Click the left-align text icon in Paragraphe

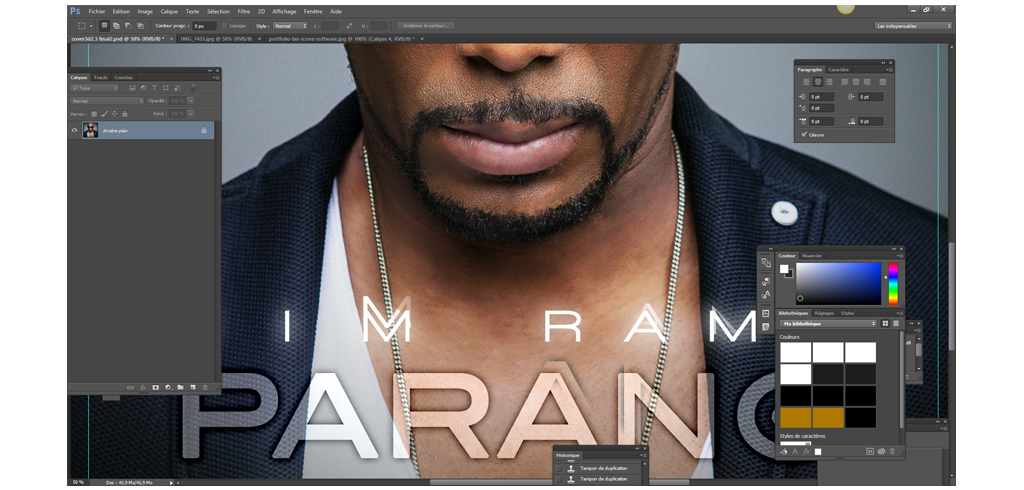[x=804, y=82]
